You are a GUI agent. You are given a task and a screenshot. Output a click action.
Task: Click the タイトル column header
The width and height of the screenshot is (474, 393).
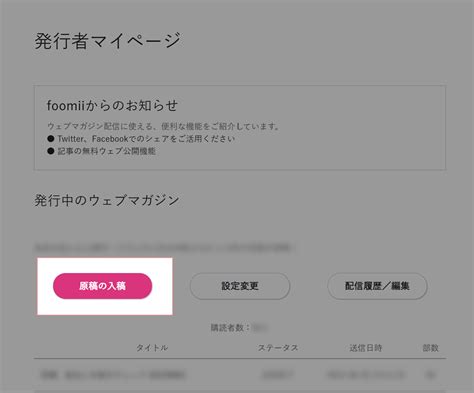(x=152, y=348)
